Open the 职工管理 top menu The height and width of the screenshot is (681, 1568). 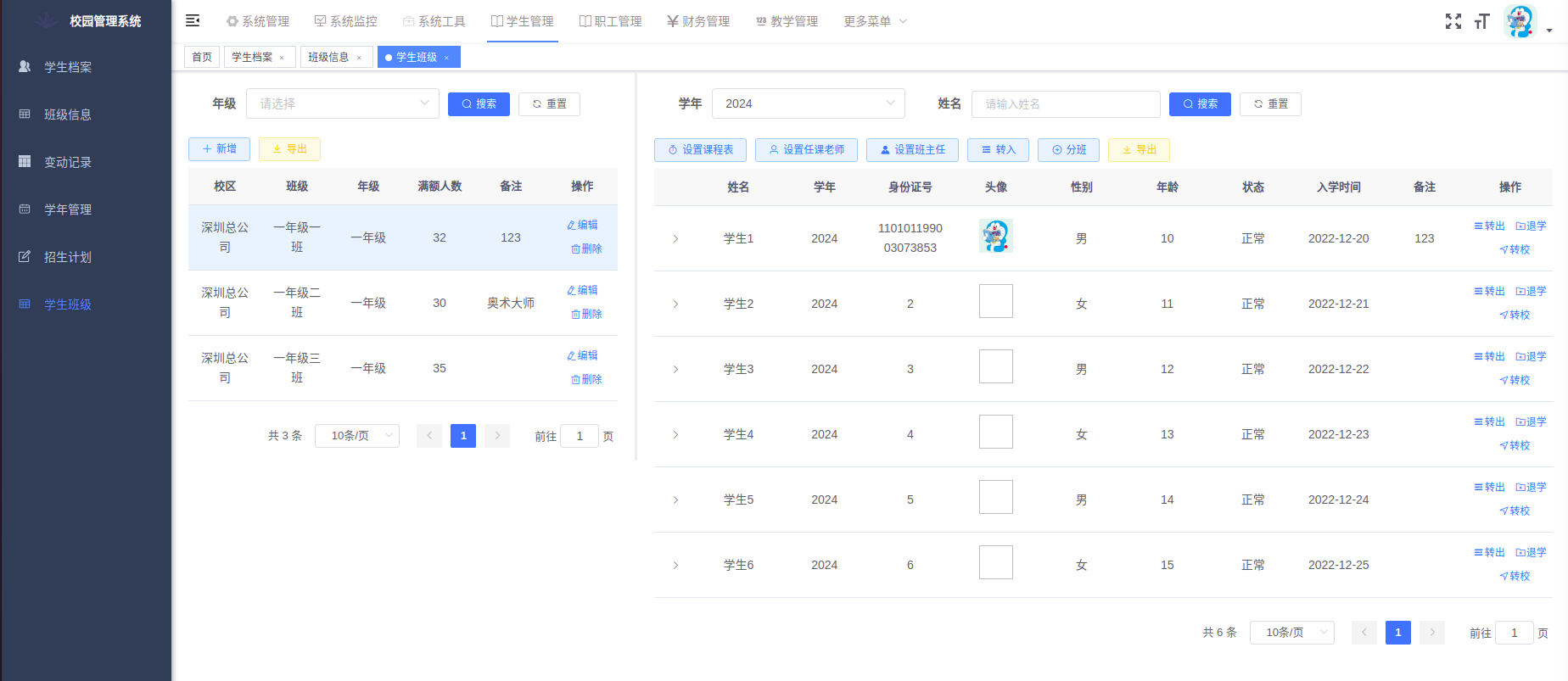[x=610, y=21]
